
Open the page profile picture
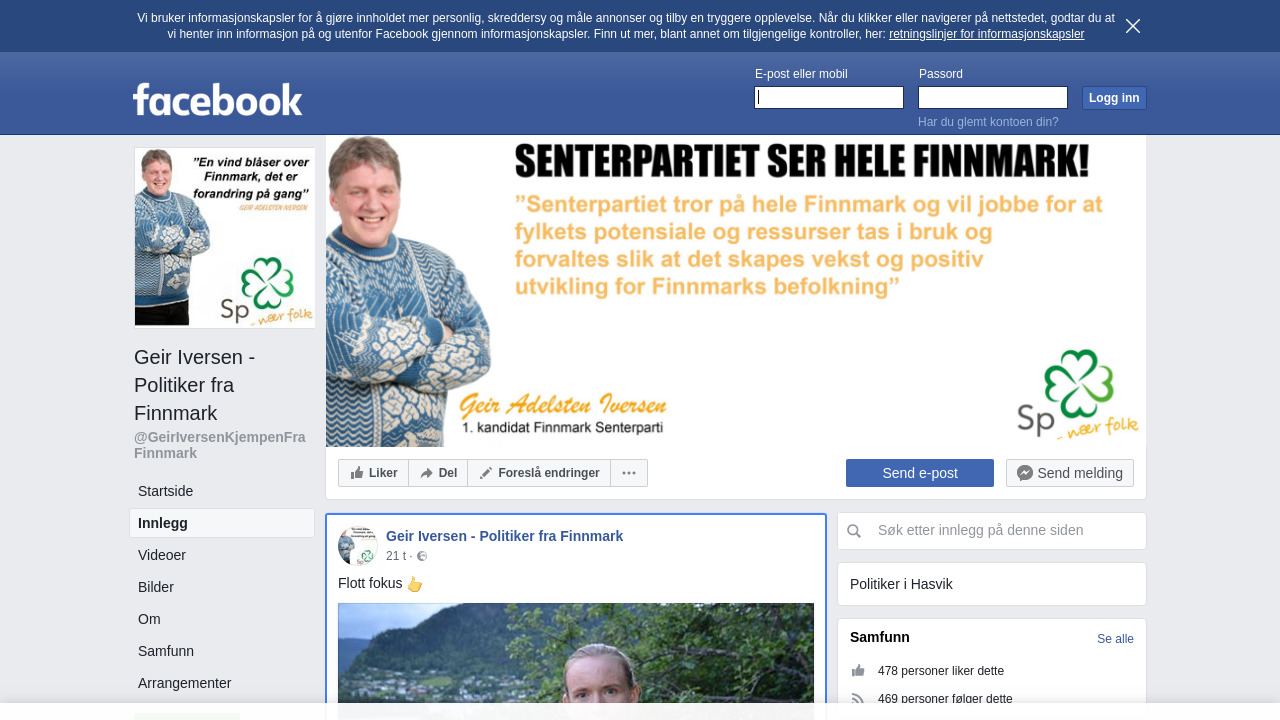click(225, 238)
